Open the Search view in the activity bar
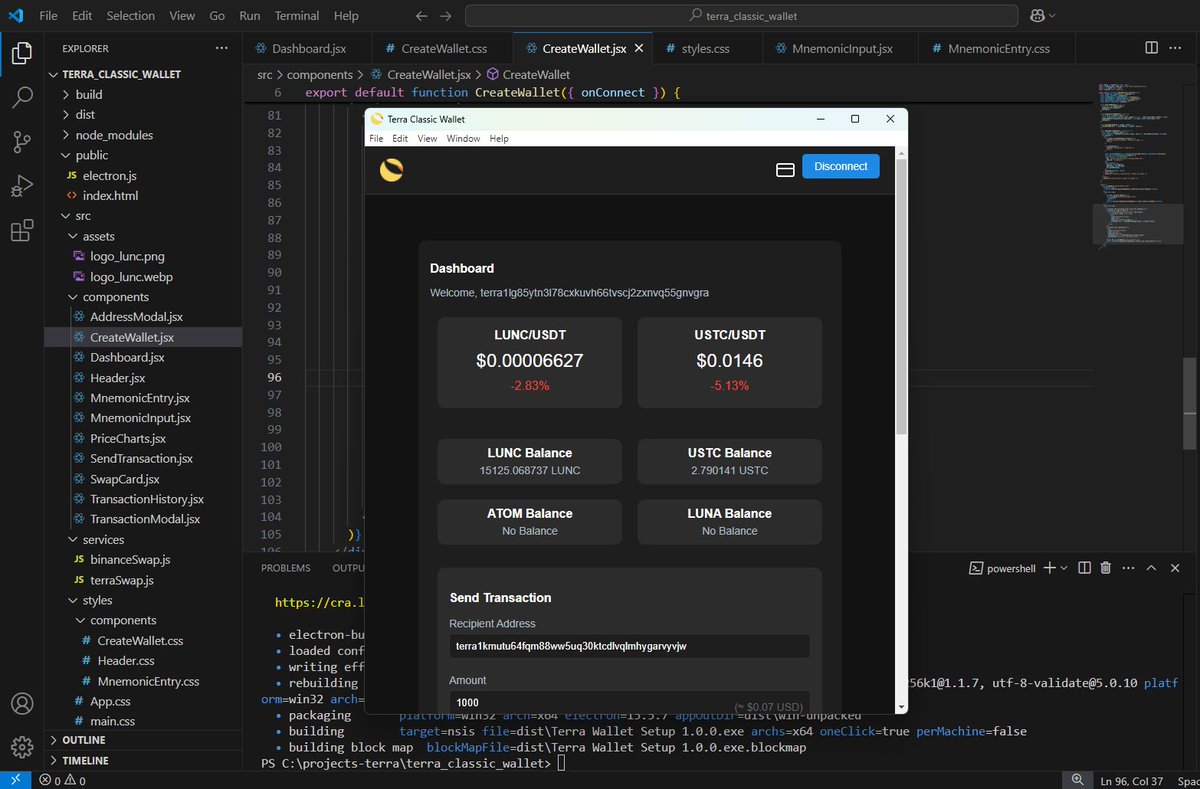 [22, 98]
